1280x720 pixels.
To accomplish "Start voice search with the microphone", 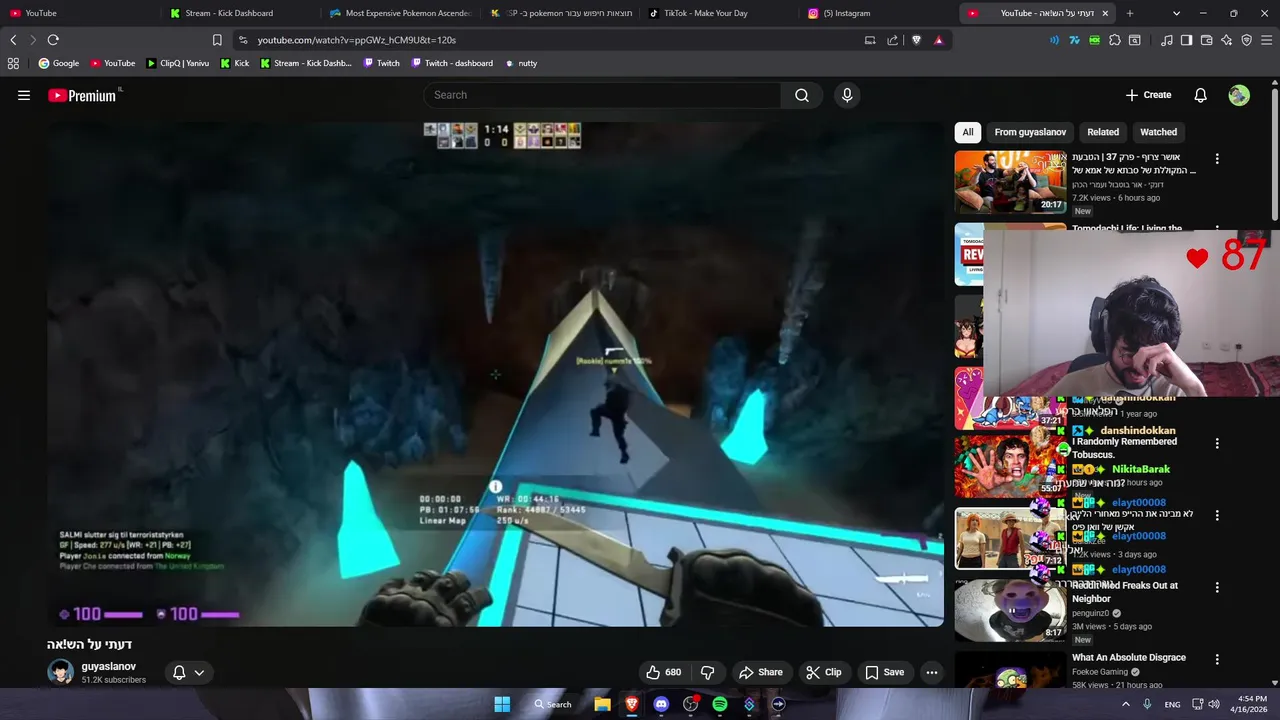I will [x=847, y=95].
